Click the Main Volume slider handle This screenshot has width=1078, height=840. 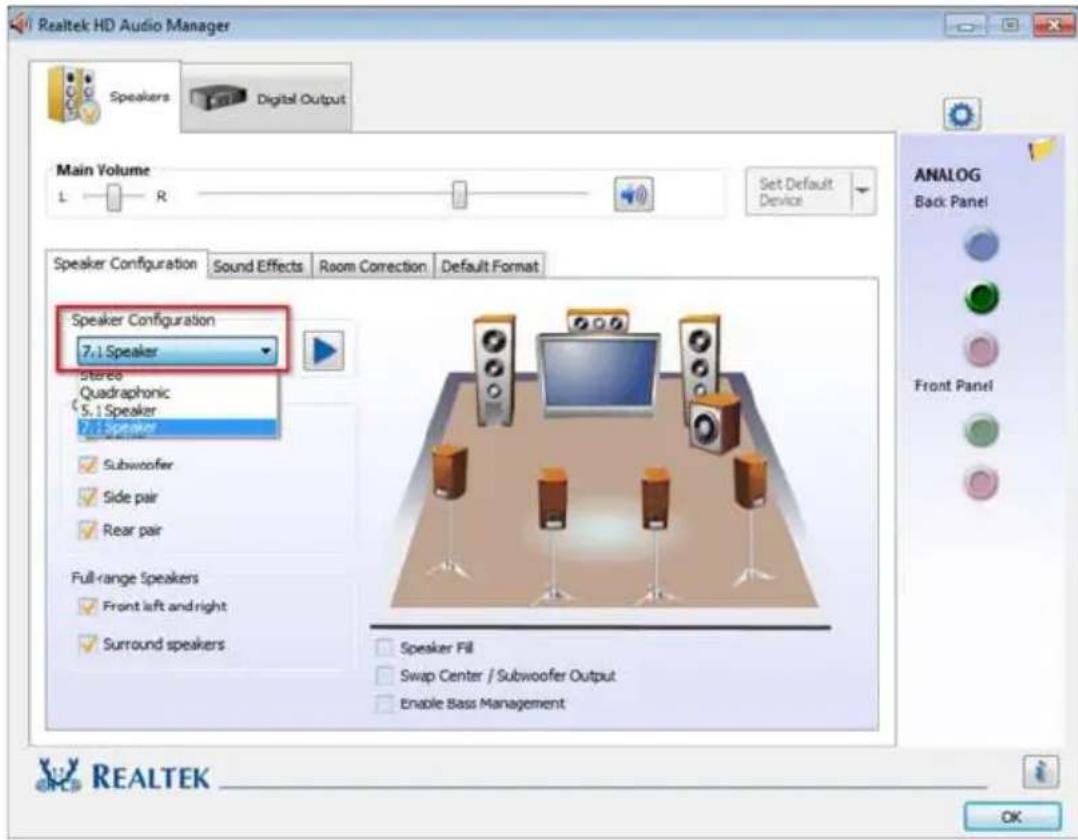tap(459, 195)
